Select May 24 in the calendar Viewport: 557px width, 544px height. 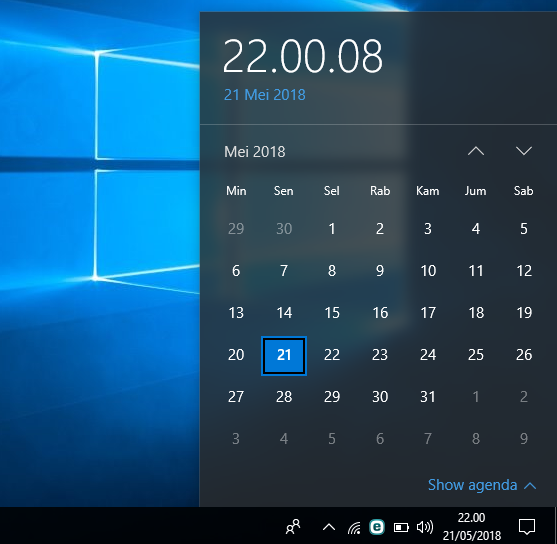point(428,355)
